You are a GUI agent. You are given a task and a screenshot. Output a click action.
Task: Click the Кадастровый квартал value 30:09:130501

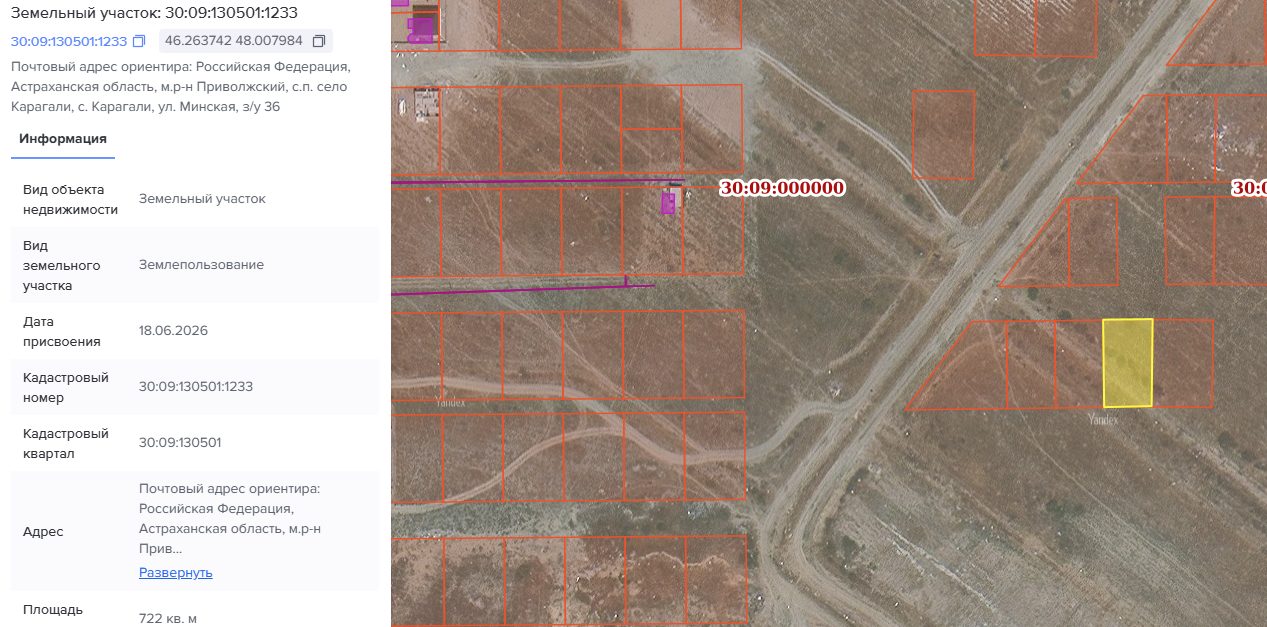tap(180, 443)
